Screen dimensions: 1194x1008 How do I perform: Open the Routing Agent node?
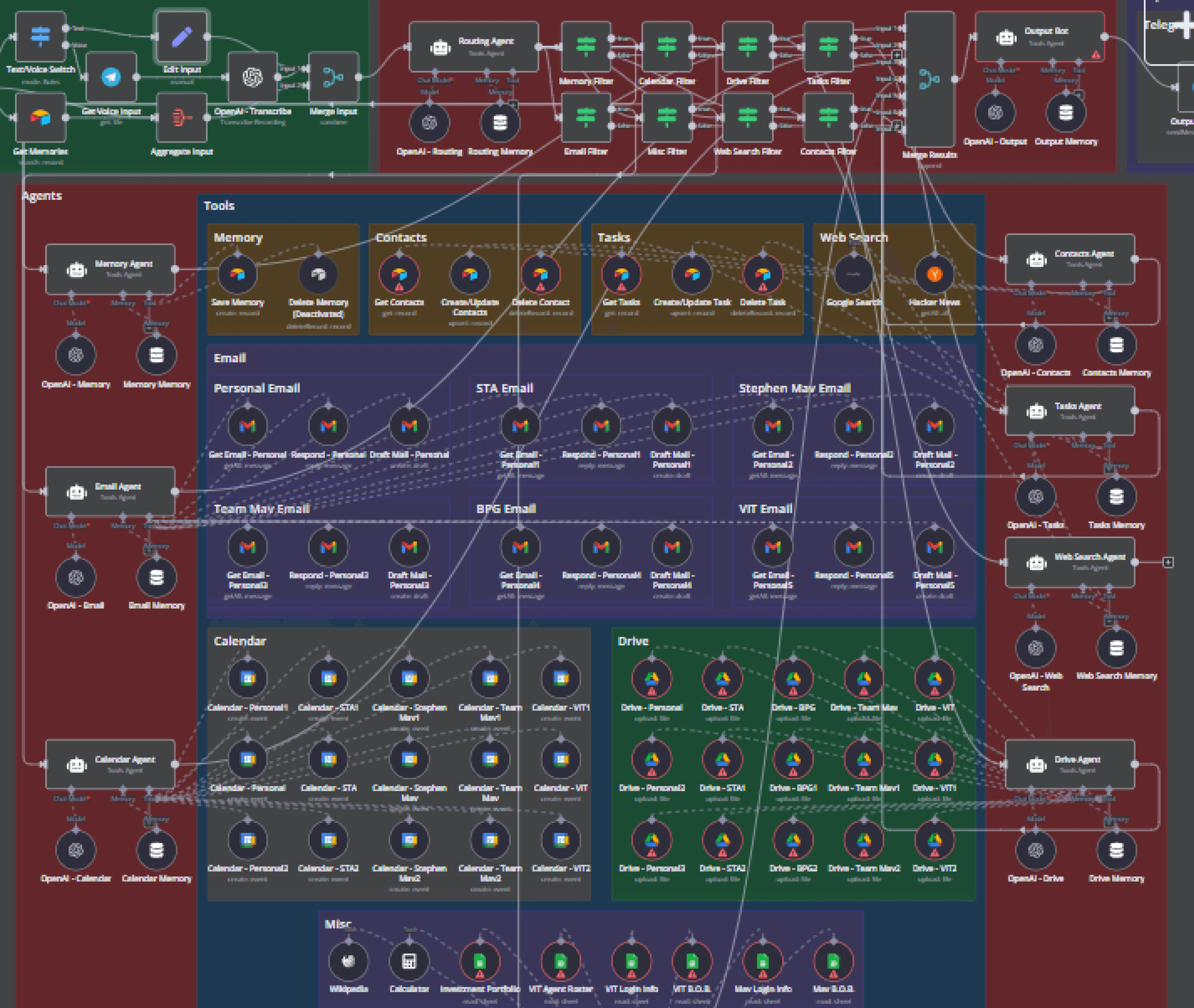coord(474,47)
